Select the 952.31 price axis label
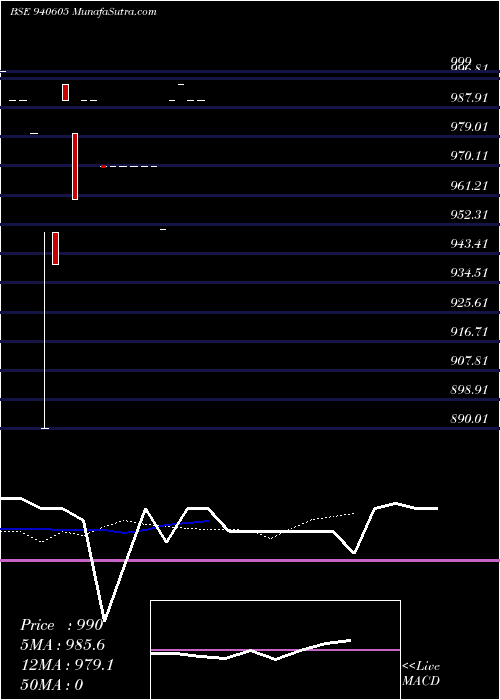The image size is (500, 700). tap(469, 215)
